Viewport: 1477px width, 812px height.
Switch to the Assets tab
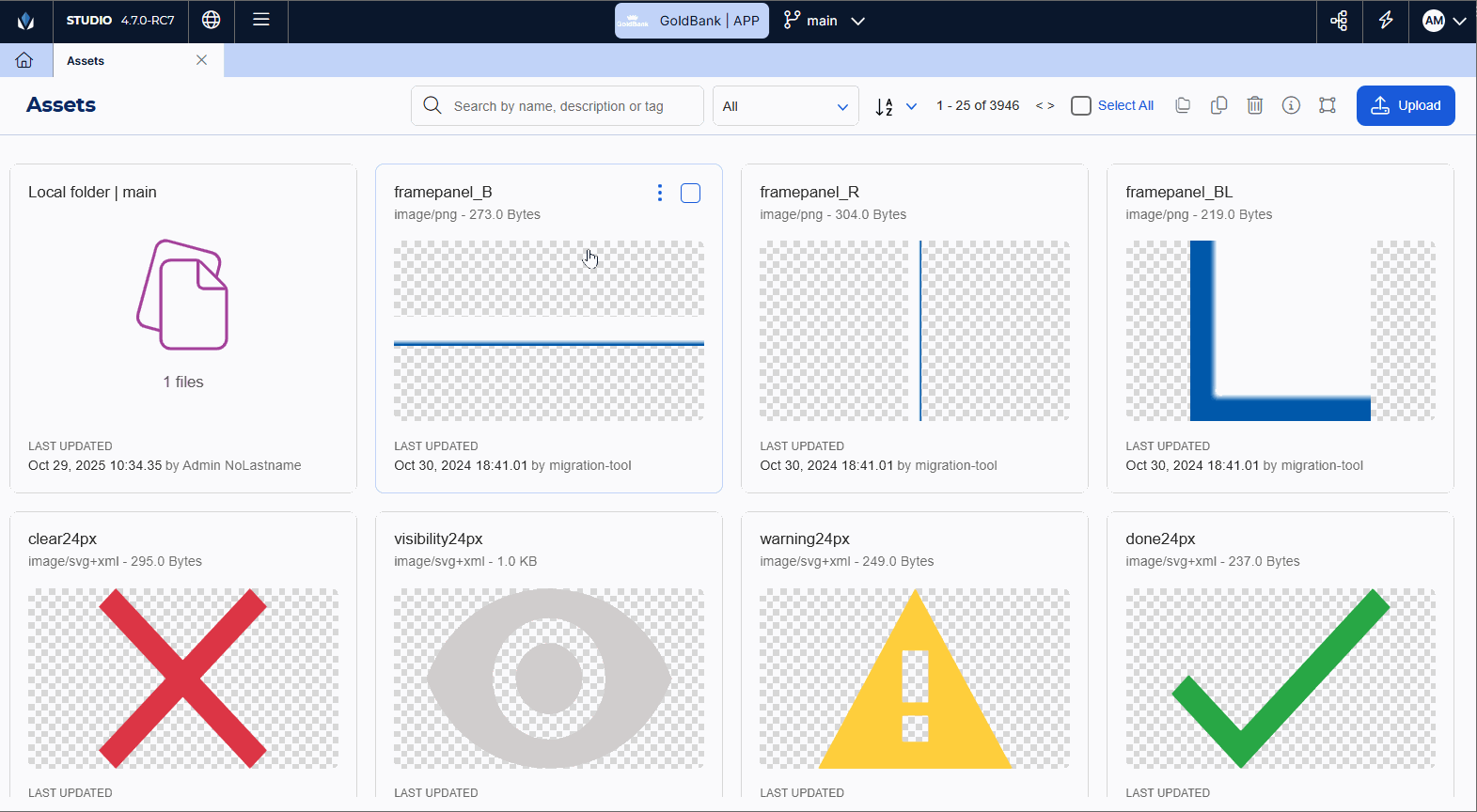(x=86, y=61)
